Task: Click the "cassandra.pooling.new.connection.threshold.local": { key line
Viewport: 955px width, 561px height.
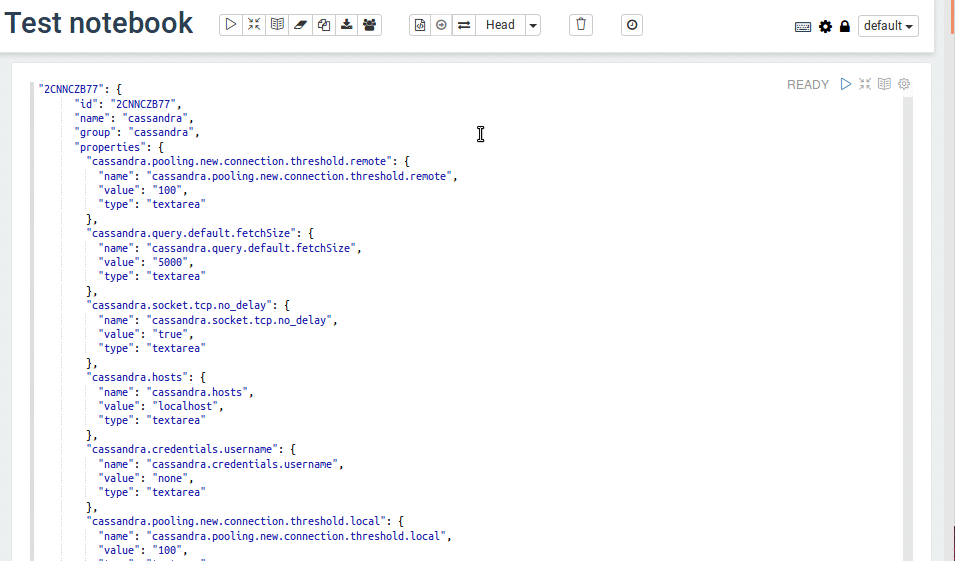Action: (245, 521)
